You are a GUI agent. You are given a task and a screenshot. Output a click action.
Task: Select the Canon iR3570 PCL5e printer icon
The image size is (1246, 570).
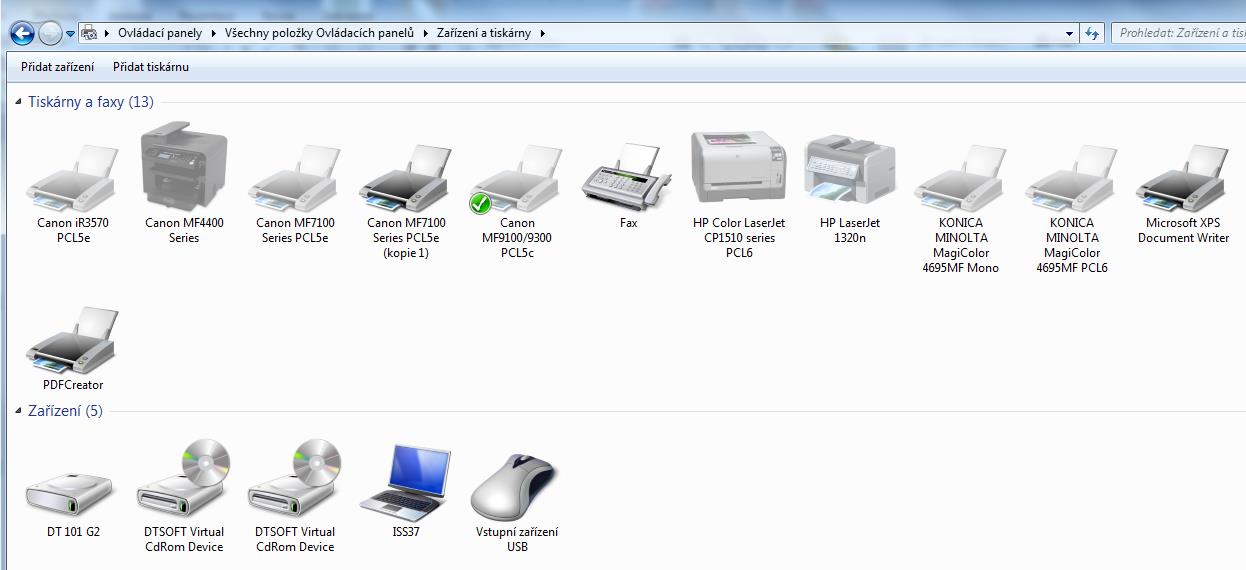(x=73, y=178)
